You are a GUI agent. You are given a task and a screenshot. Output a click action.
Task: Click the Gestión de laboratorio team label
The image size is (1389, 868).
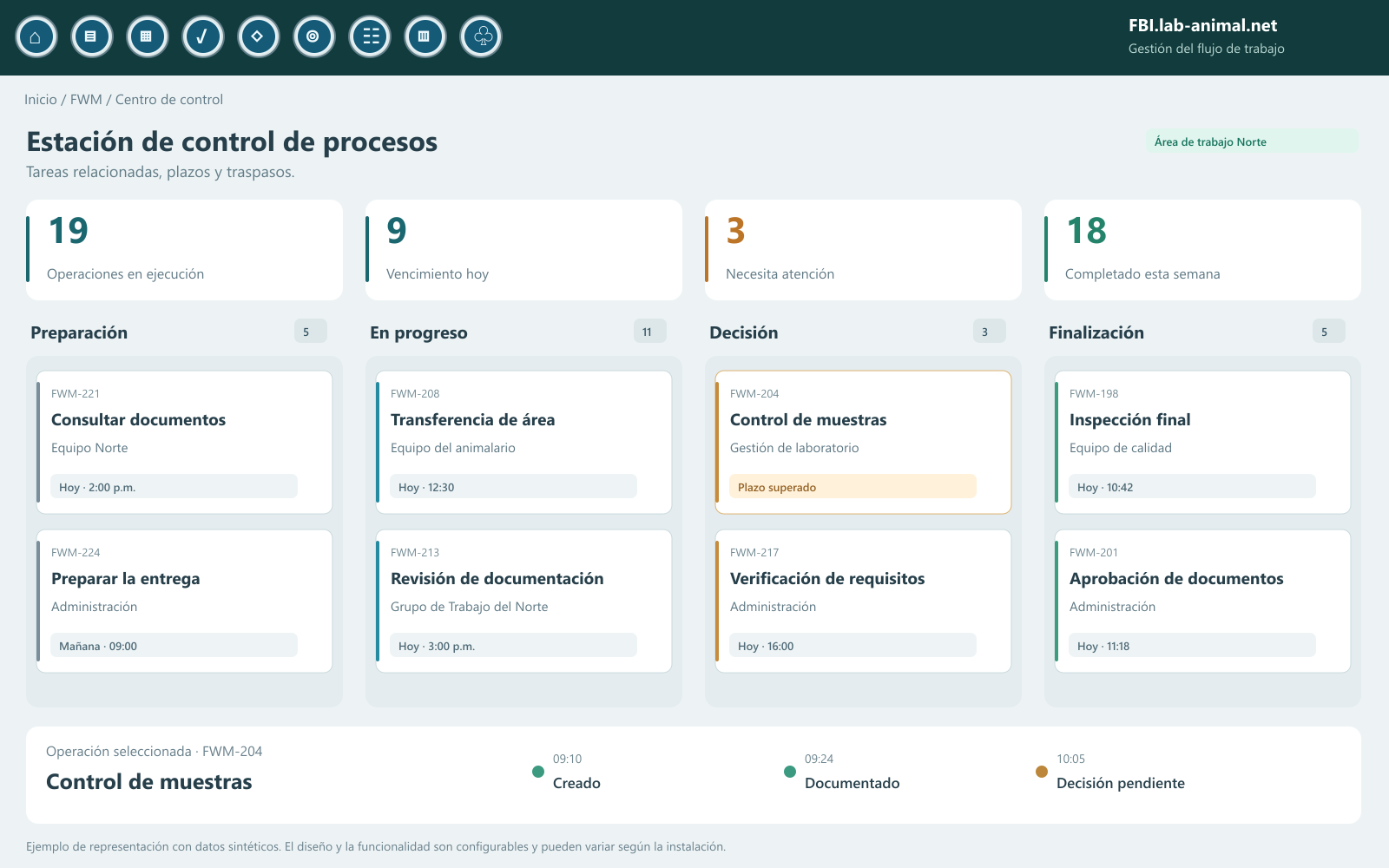[794, 448]
